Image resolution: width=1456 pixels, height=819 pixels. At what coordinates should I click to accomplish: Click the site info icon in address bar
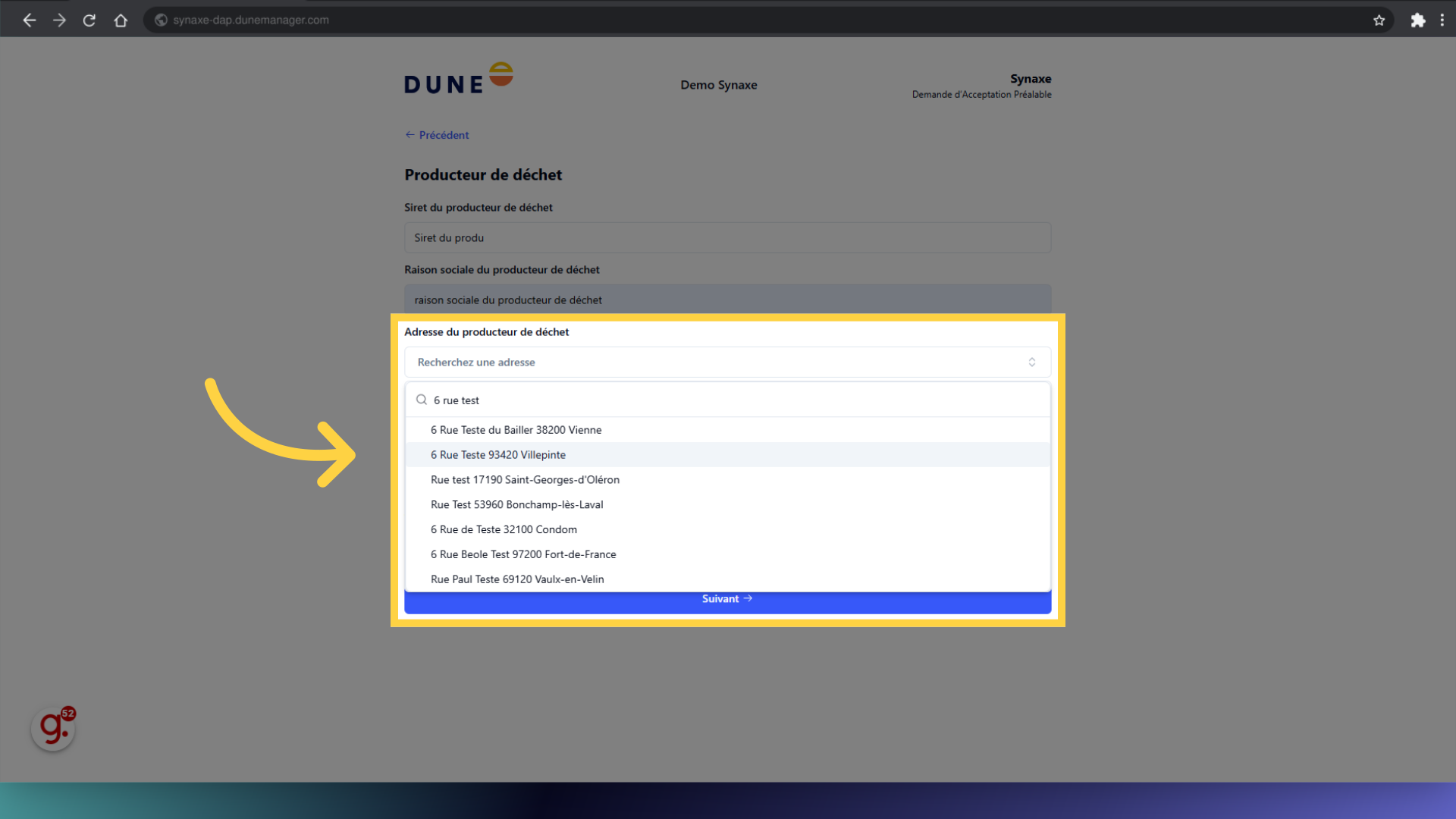click(161, 20)
